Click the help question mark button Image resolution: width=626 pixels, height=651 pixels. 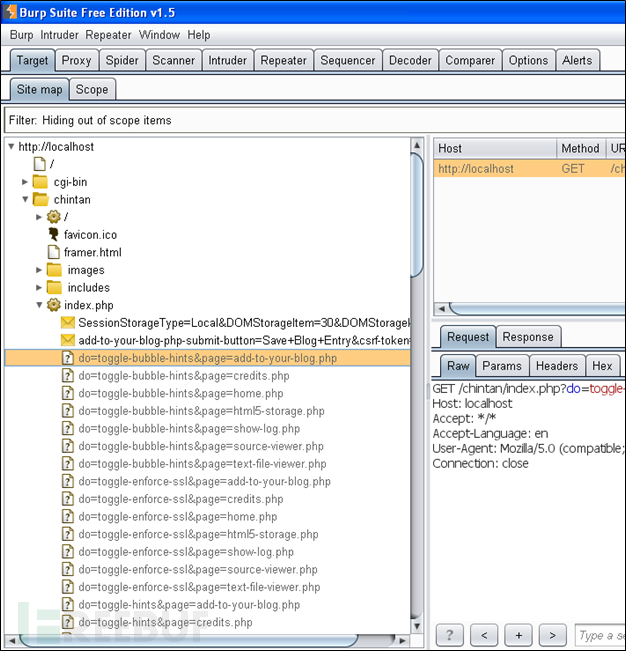pos(449,635)
